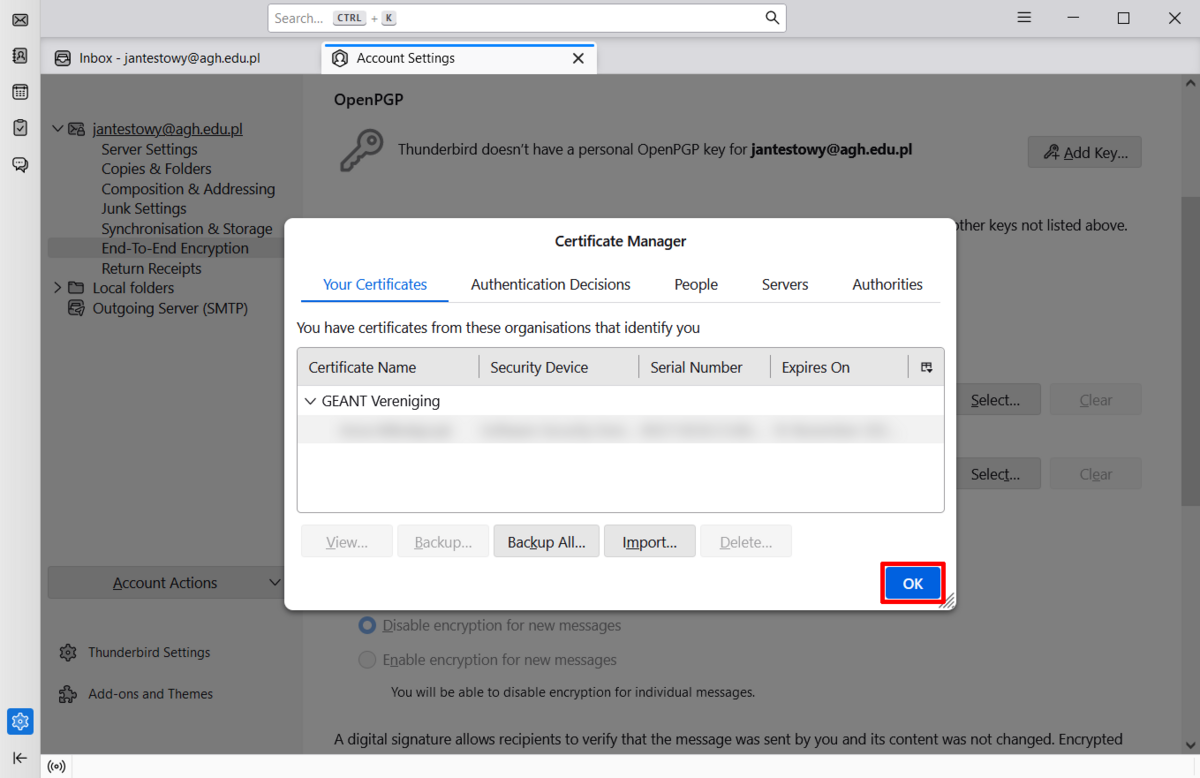Screen dimensions: 1200x778
Task: Open the Tasks space icon
Action: [x=20, y=128]
